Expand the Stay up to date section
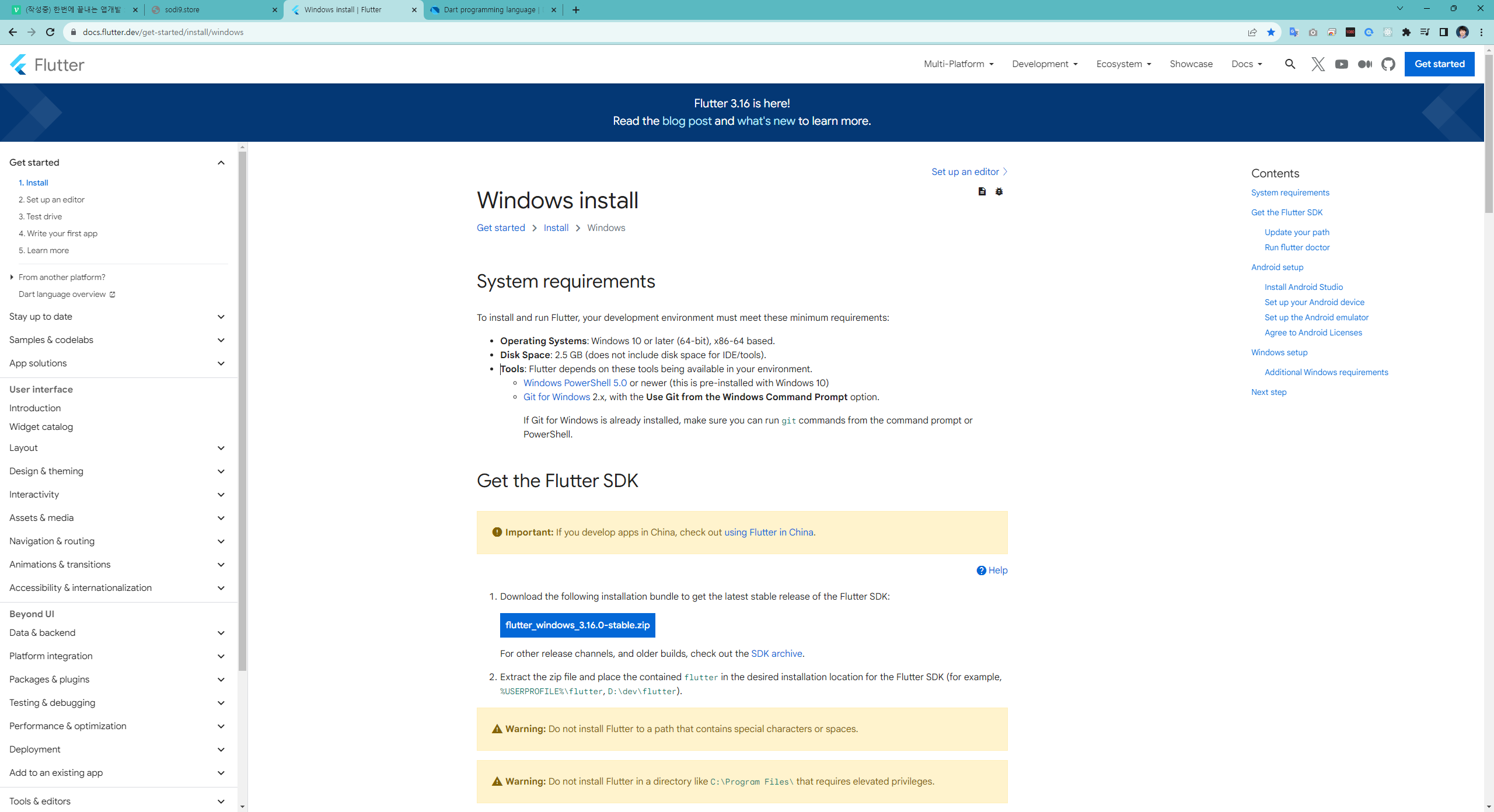The width and height of the screenshot is (1494, 812). pyautogui.click(x=221, y=317)
